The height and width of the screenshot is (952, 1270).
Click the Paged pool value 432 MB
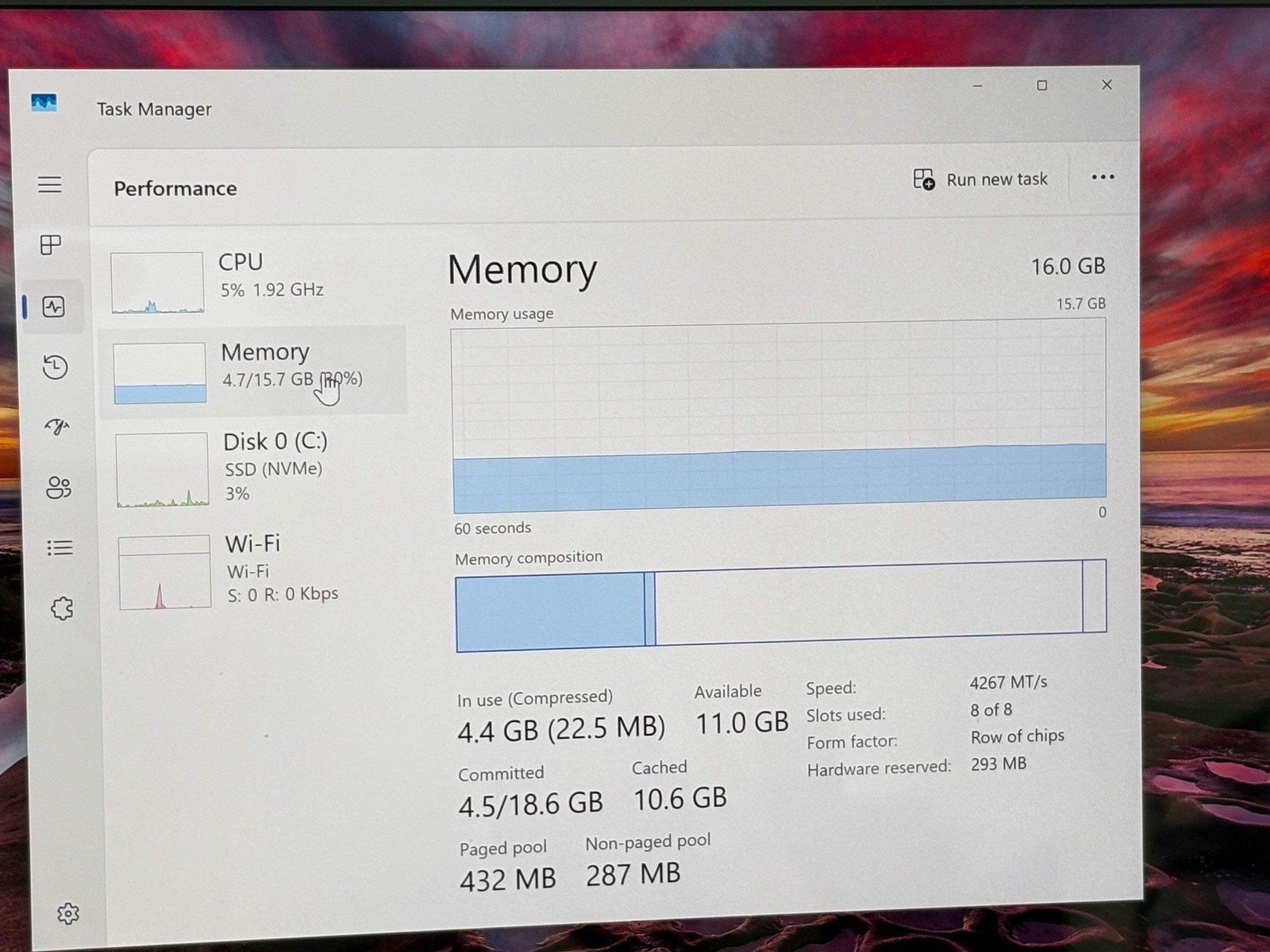pyautogui.click(x=508, y=880)
